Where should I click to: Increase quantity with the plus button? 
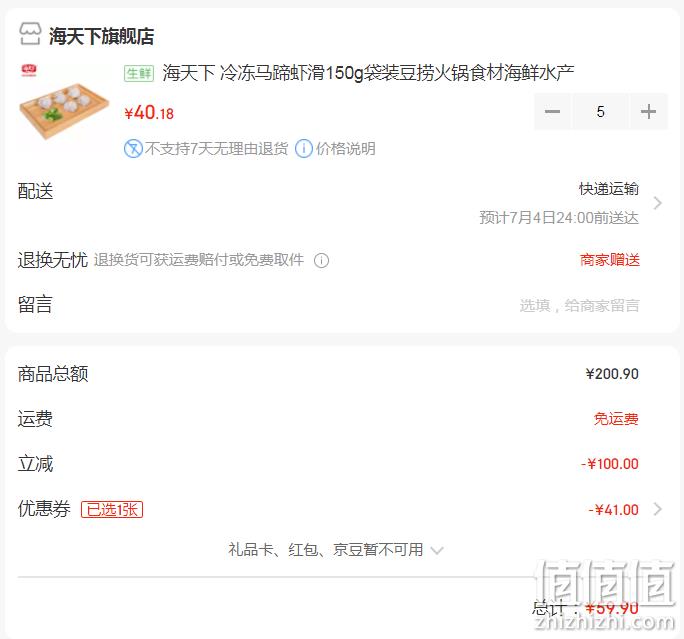coord(648,112)
